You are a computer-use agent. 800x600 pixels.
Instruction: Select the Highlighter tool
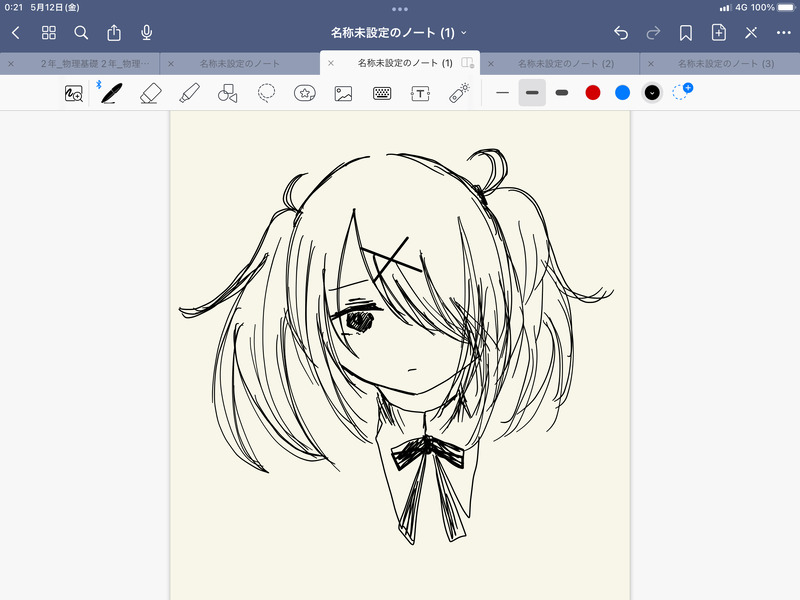pos(189,93)
